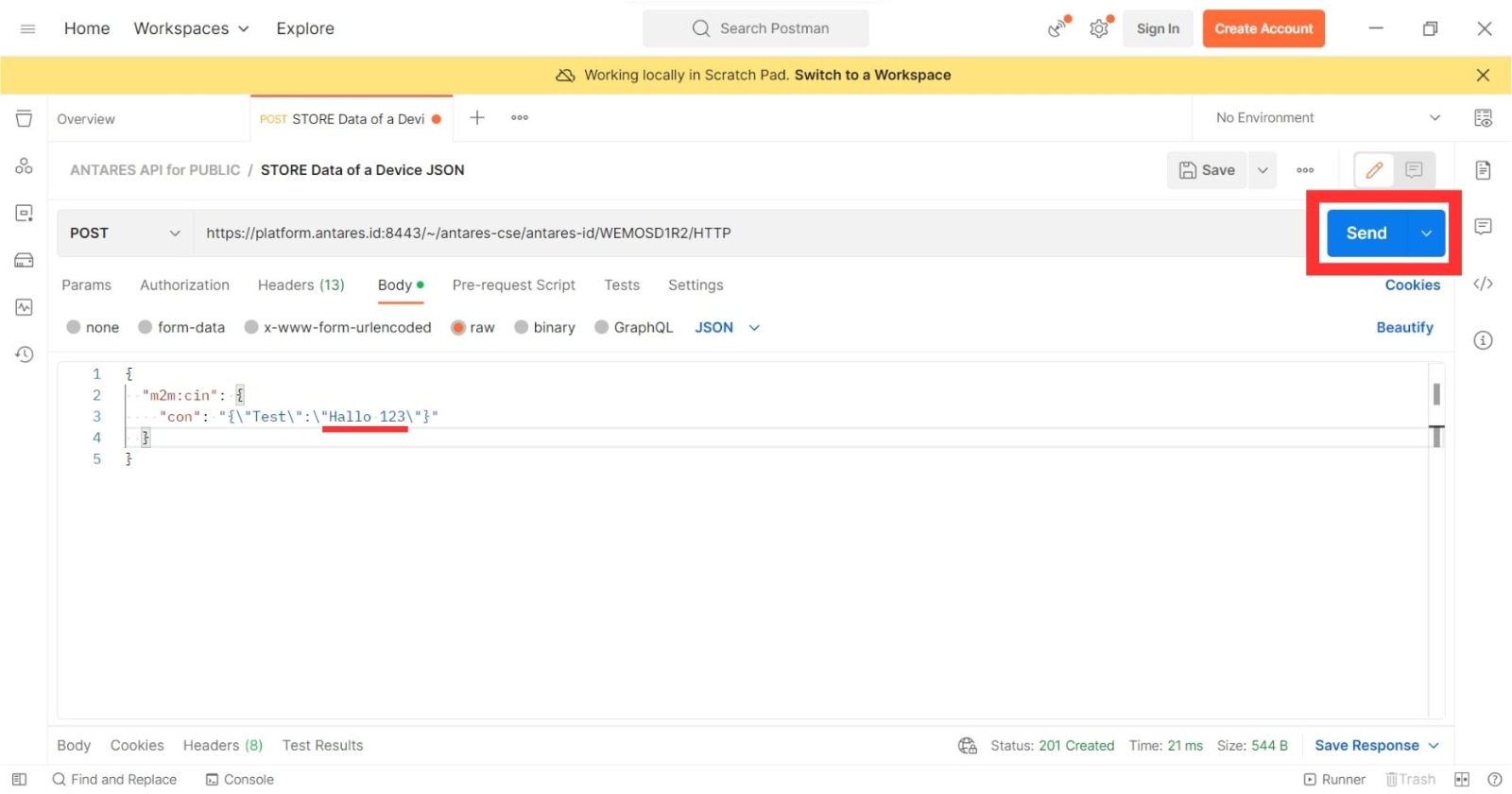Click the editor vertical scrollbar thumb
Screen dimensions: 1512x794
pos(1436,394)
